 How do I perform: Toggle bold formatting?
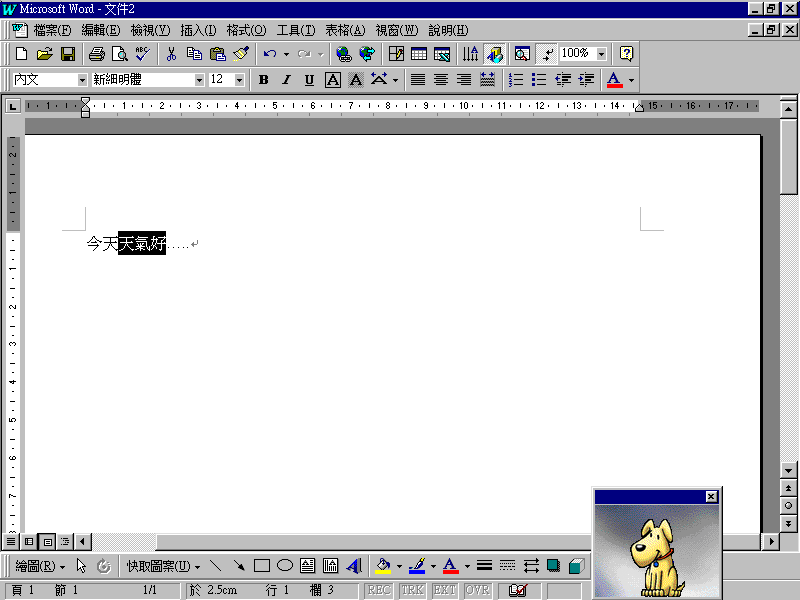coord(264,80)
